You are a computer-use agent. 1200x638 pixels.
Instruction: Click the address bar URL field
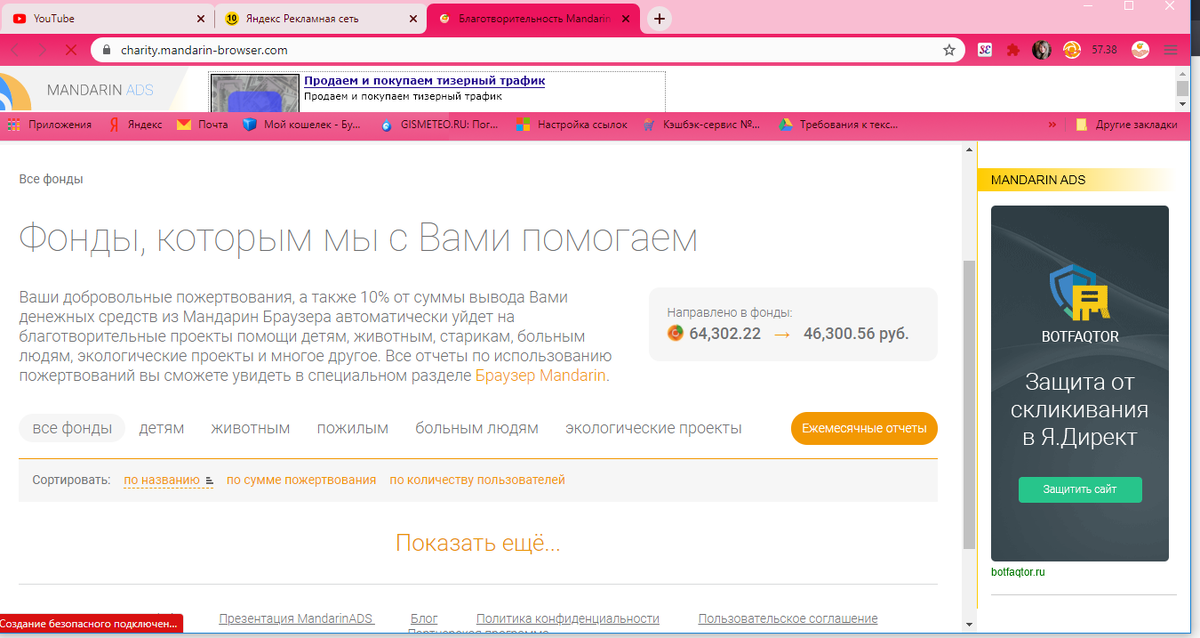(x=527, y=49)
